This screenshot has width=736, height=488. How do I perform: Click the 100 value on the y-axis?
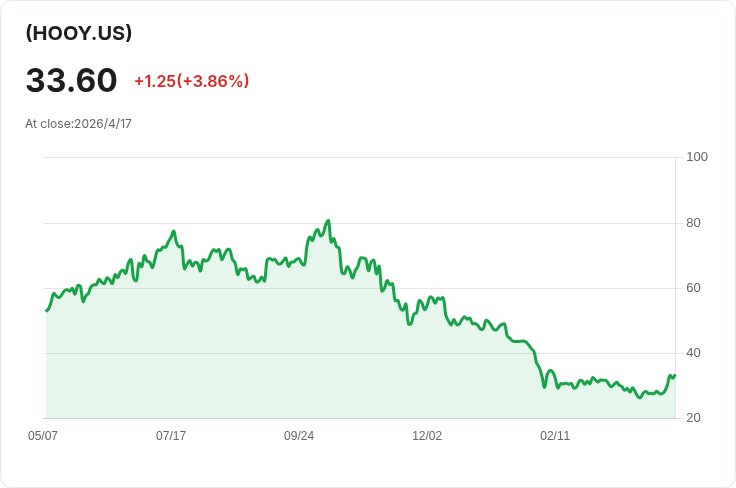click(x=697, y=157)
